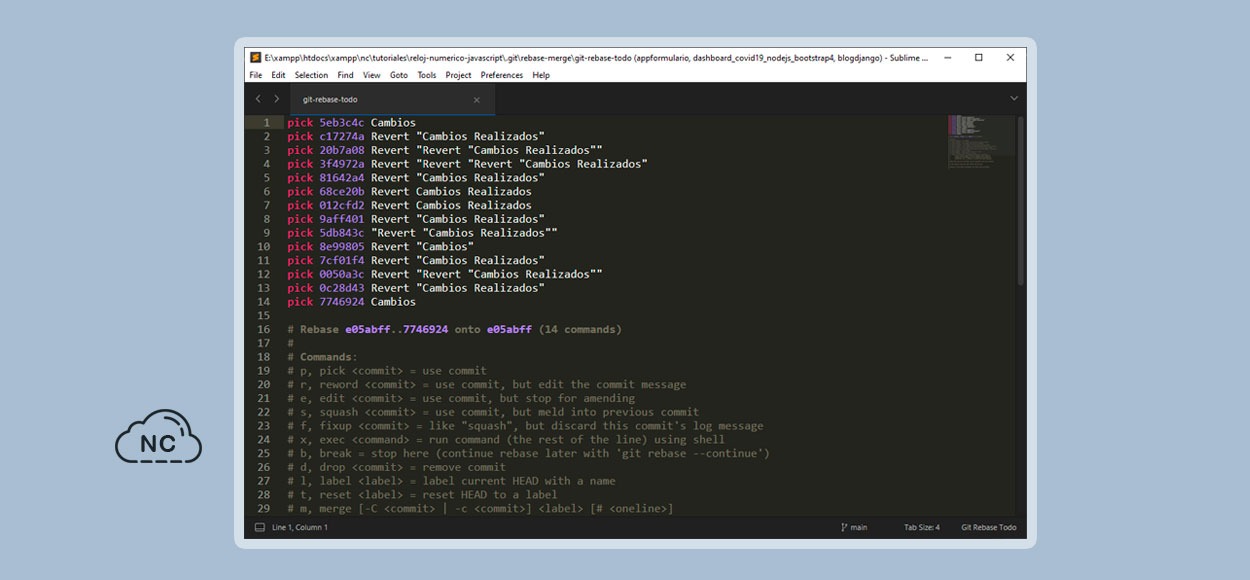Open the tab list dropdown arrow
Viewport: 1250px width, 580px height.
(1014, 99)
